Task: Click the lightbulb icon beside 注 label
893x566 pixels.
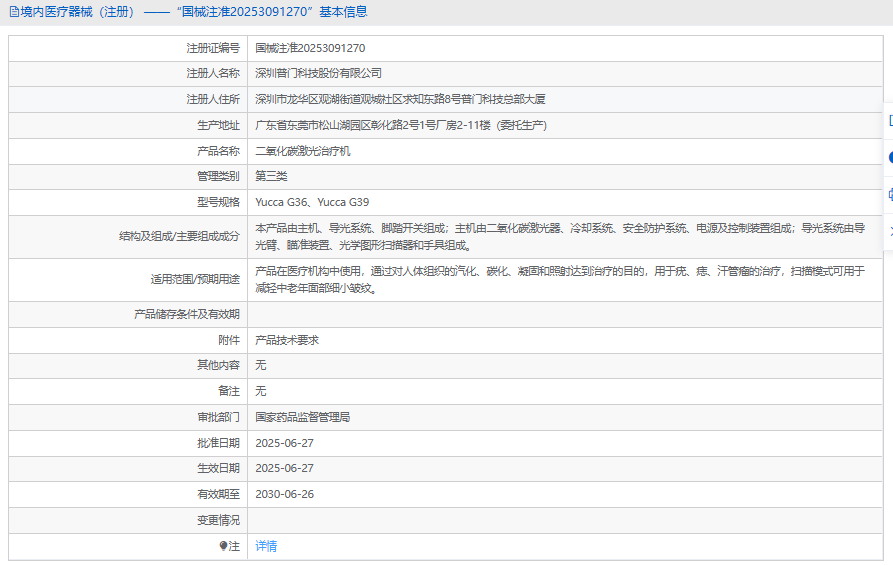Action: pos(223,546)
